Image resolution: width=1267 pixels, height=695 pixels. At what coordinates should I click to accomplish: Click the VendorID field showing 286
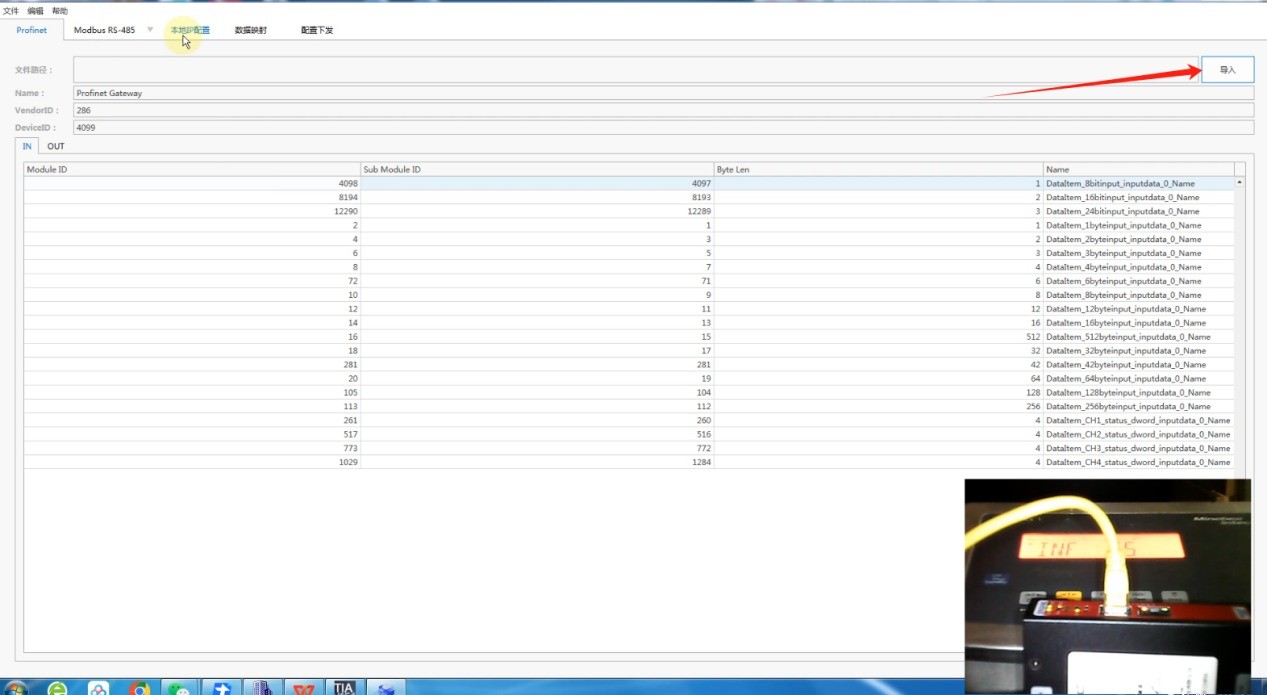(x=663, y=110)
